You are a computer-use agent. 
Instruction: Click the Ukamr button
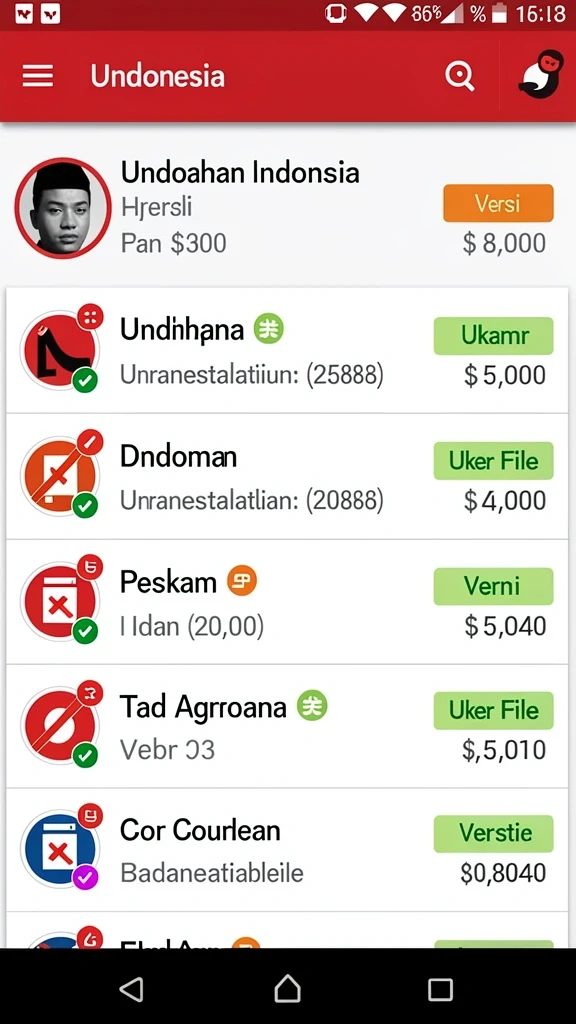pyautogui.click(x=494, y=336)
